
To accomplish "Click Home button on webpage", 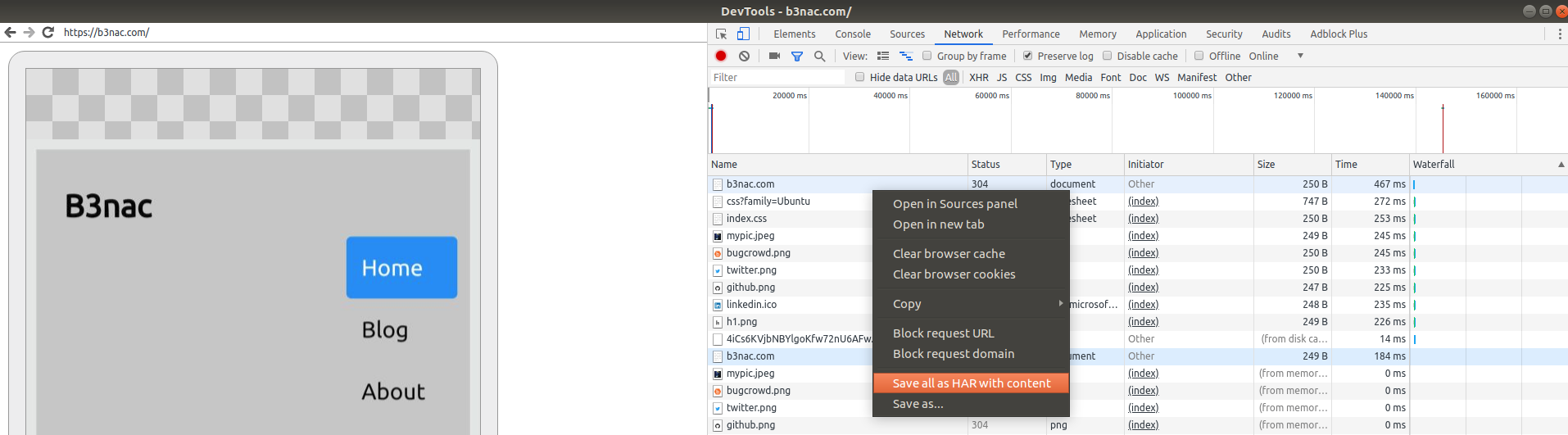I will [401, 268].
